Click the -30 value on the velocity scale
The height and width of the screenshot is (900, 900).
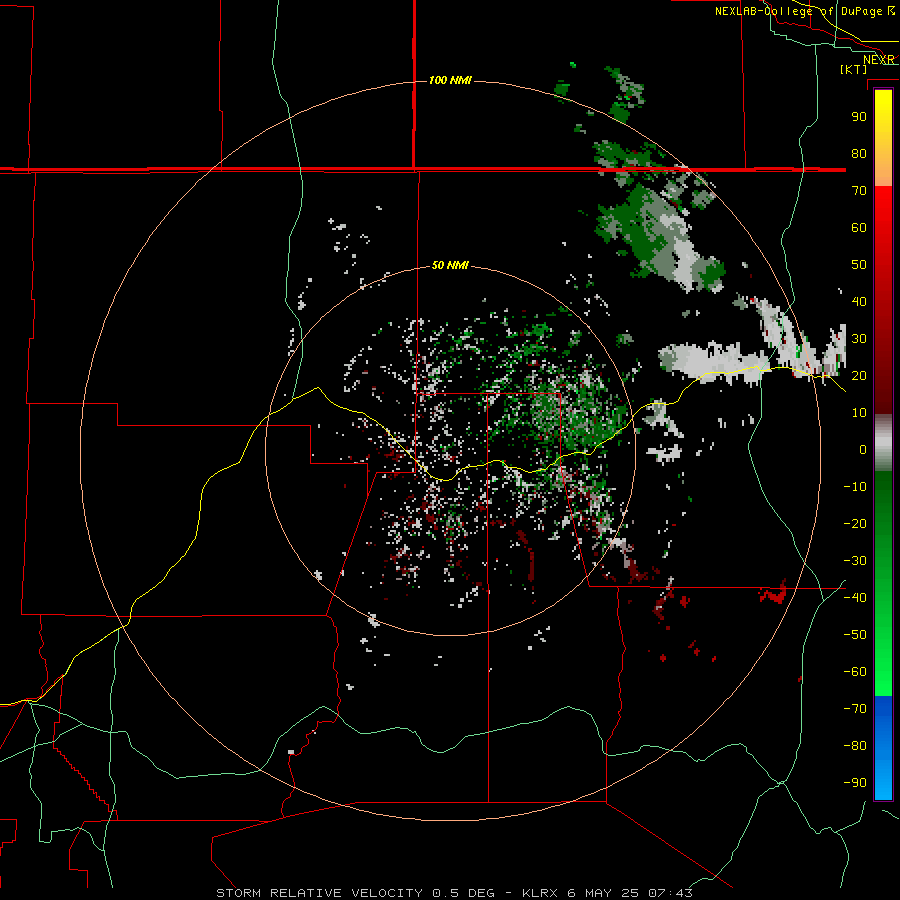(855, 561)
